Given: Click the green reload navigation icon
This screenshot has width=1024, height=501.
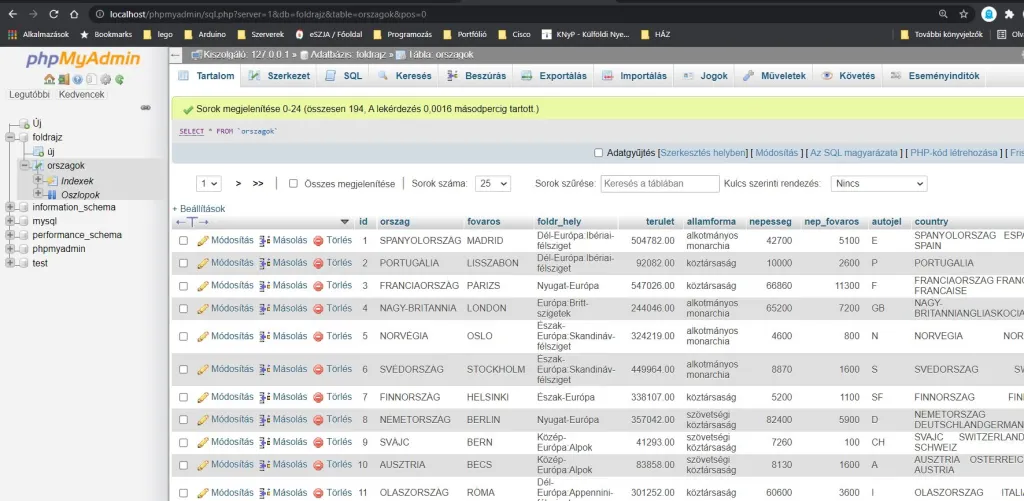Looking at the screenshot, I should 120,80.
